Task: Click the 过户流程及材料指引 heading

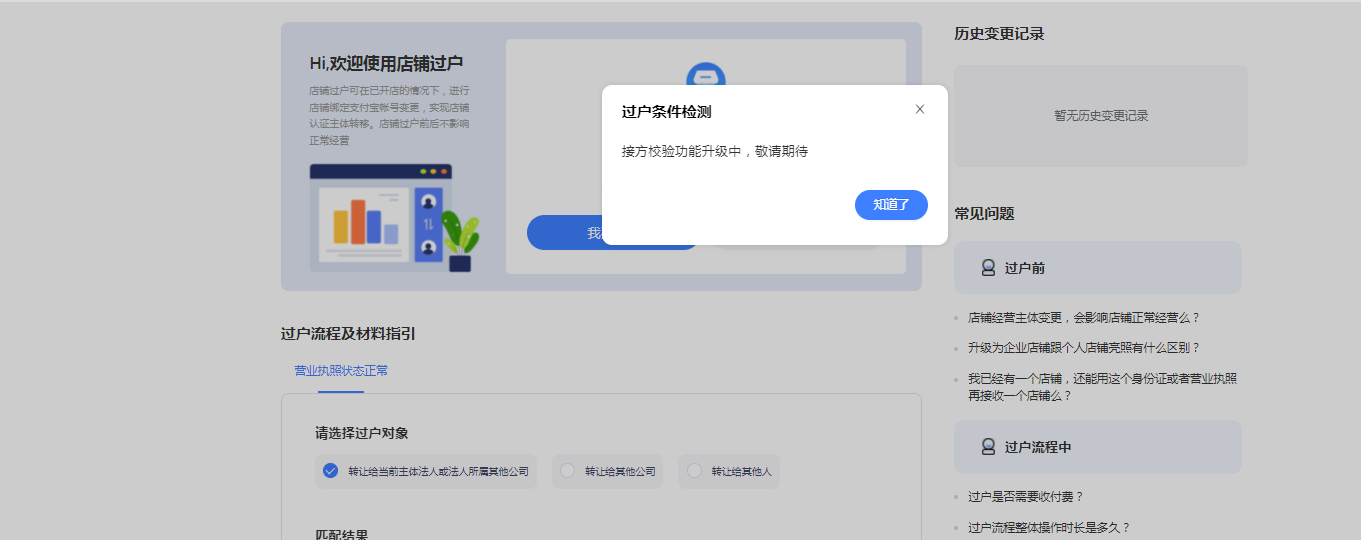Action: coord(348,334)
